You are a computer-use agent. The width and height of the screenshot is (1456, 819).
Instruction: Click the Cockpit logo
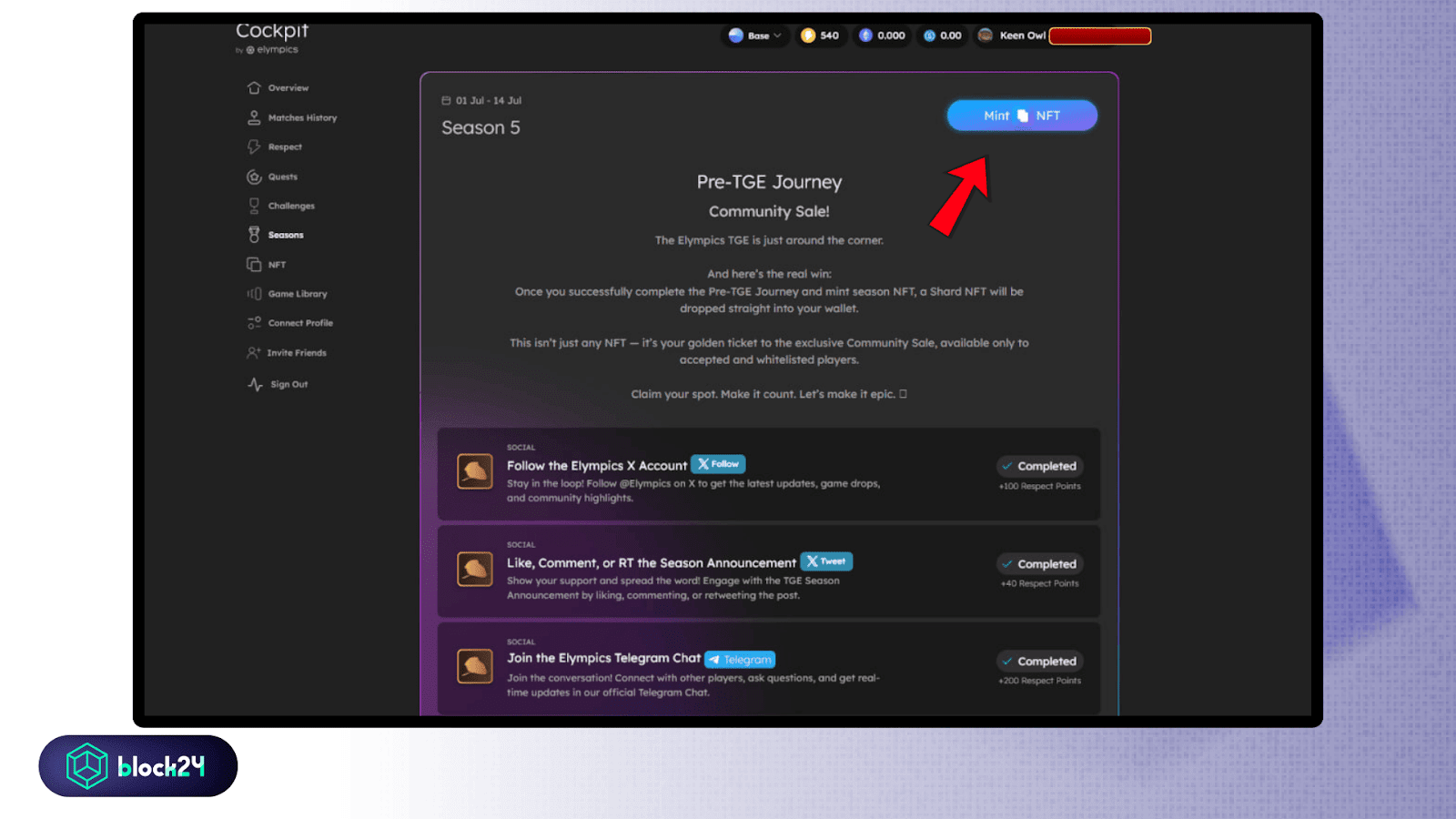tap(272, 31)
